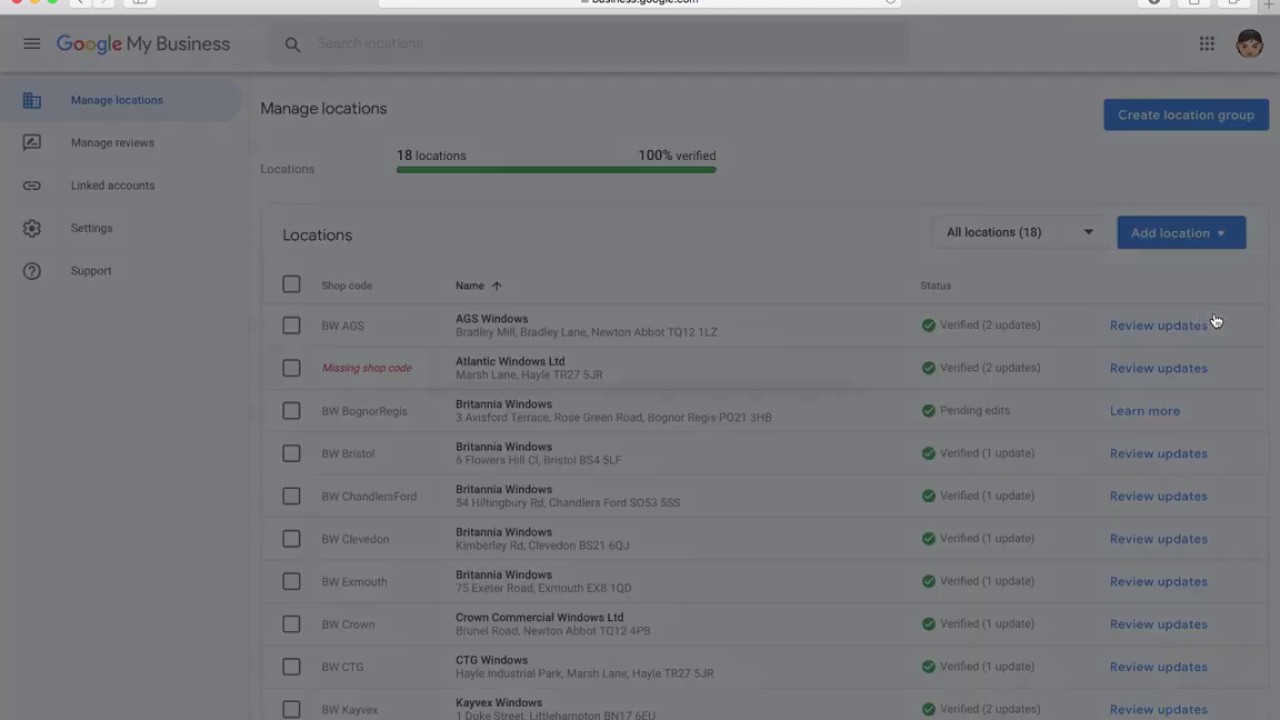The width and height of the screenshot is (1280, 720).
Task: Tick the select-all locations checkbox
Action: click(291, 285)
